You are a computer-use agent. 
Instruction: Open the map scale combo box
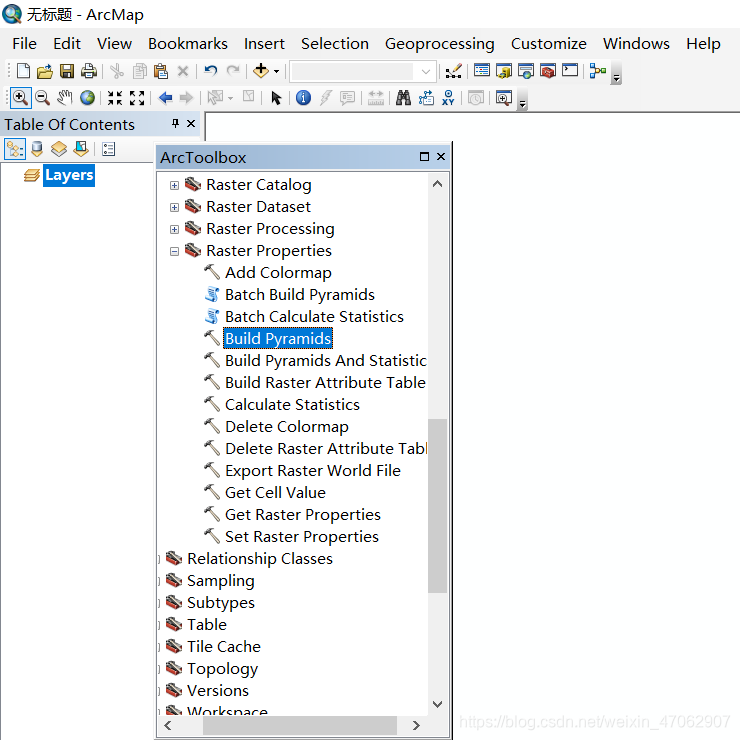click(x=362, y=72)
